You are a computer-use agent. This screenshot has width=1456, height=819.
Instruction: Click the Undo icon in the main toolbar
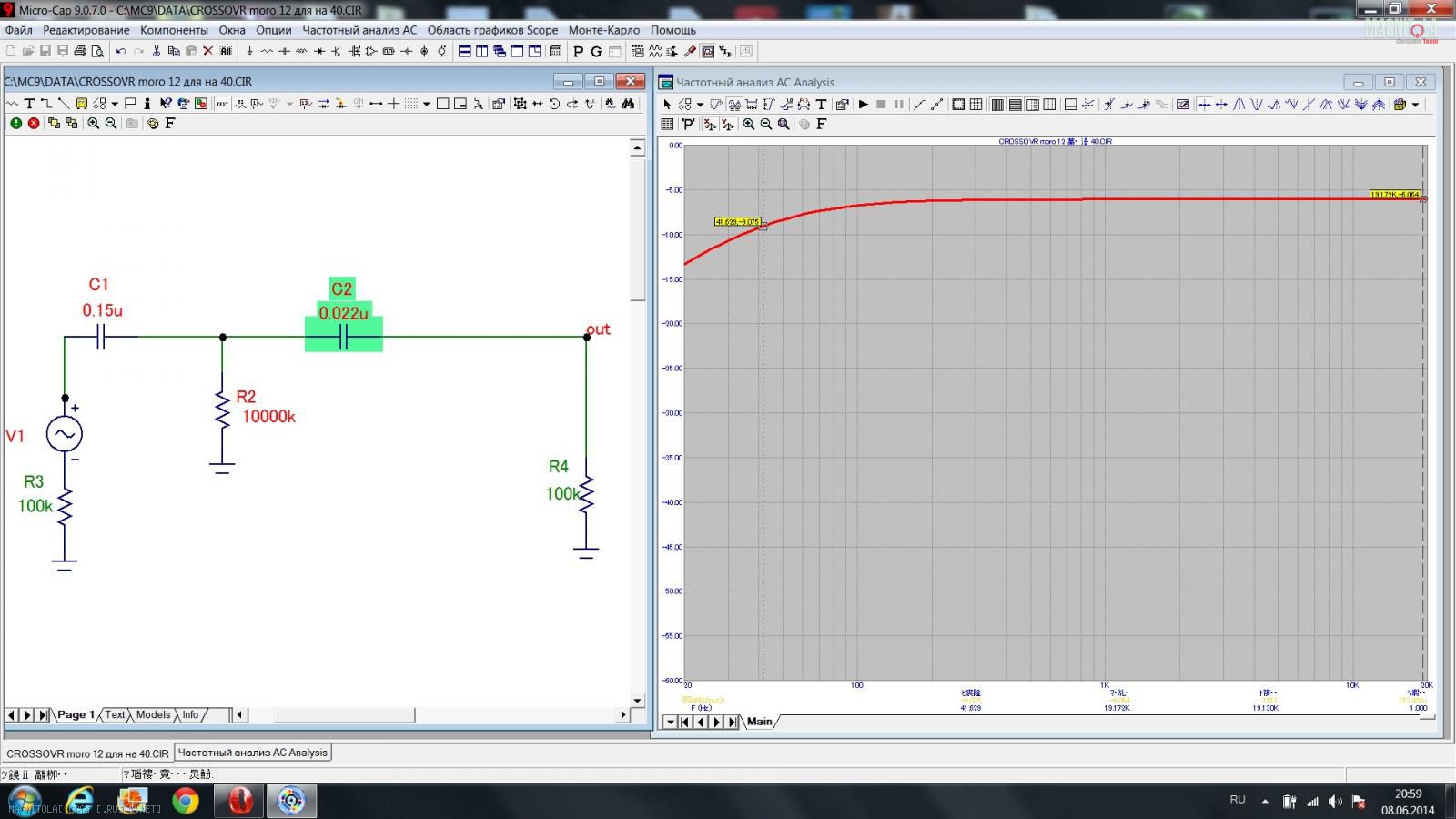click(121, 51)
